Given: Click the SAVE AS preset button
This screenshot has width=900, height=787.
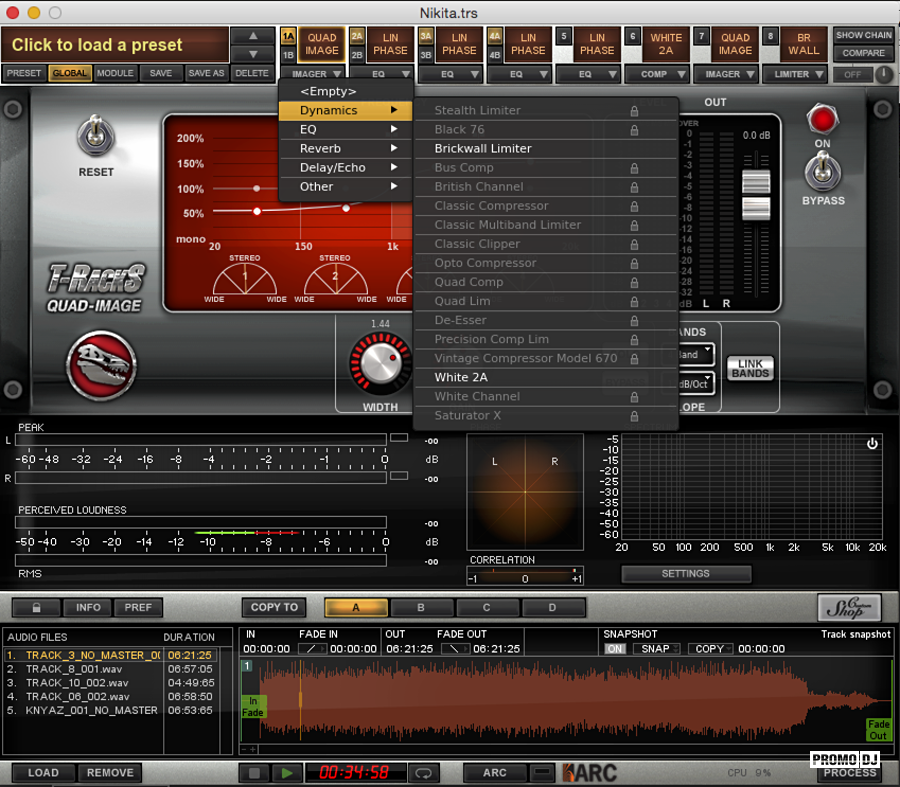Looking at the screenshot, I should pos(207,73).
